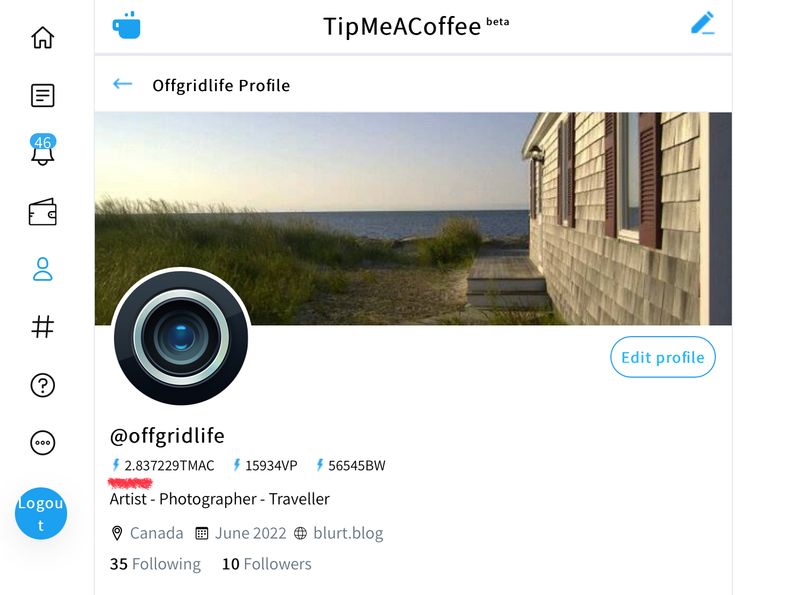Go back using the left arrow

[x=122, y=84]
